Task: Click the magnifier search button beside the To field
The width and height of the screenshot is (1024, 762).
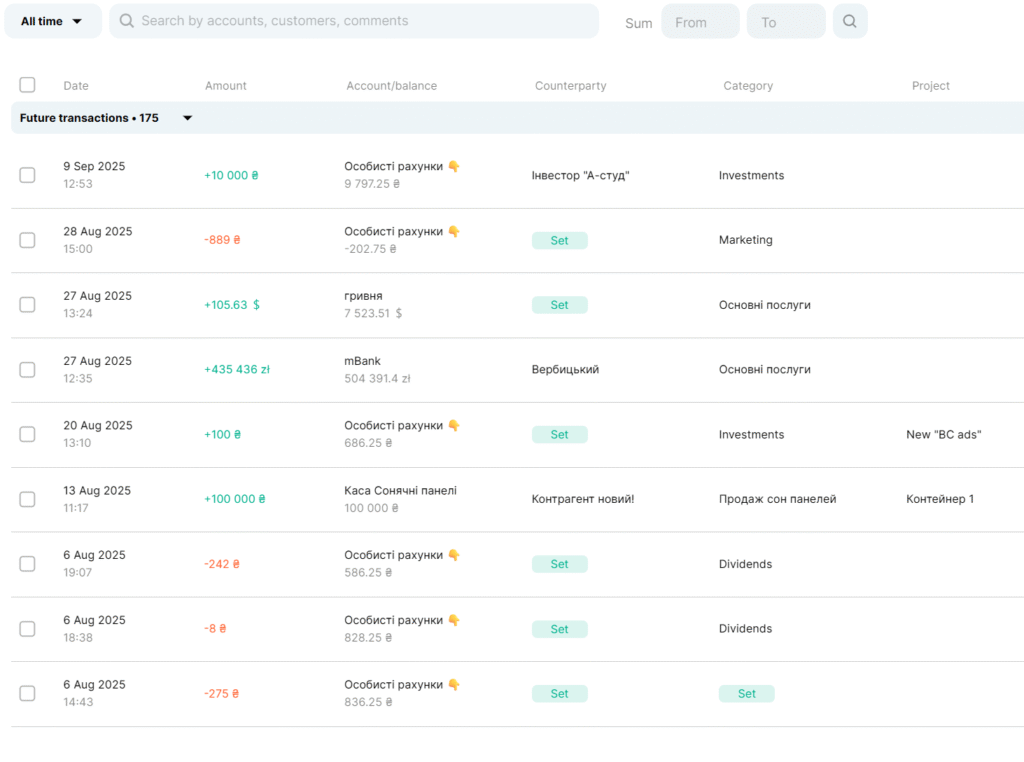Action: click(x=849, y=21)
